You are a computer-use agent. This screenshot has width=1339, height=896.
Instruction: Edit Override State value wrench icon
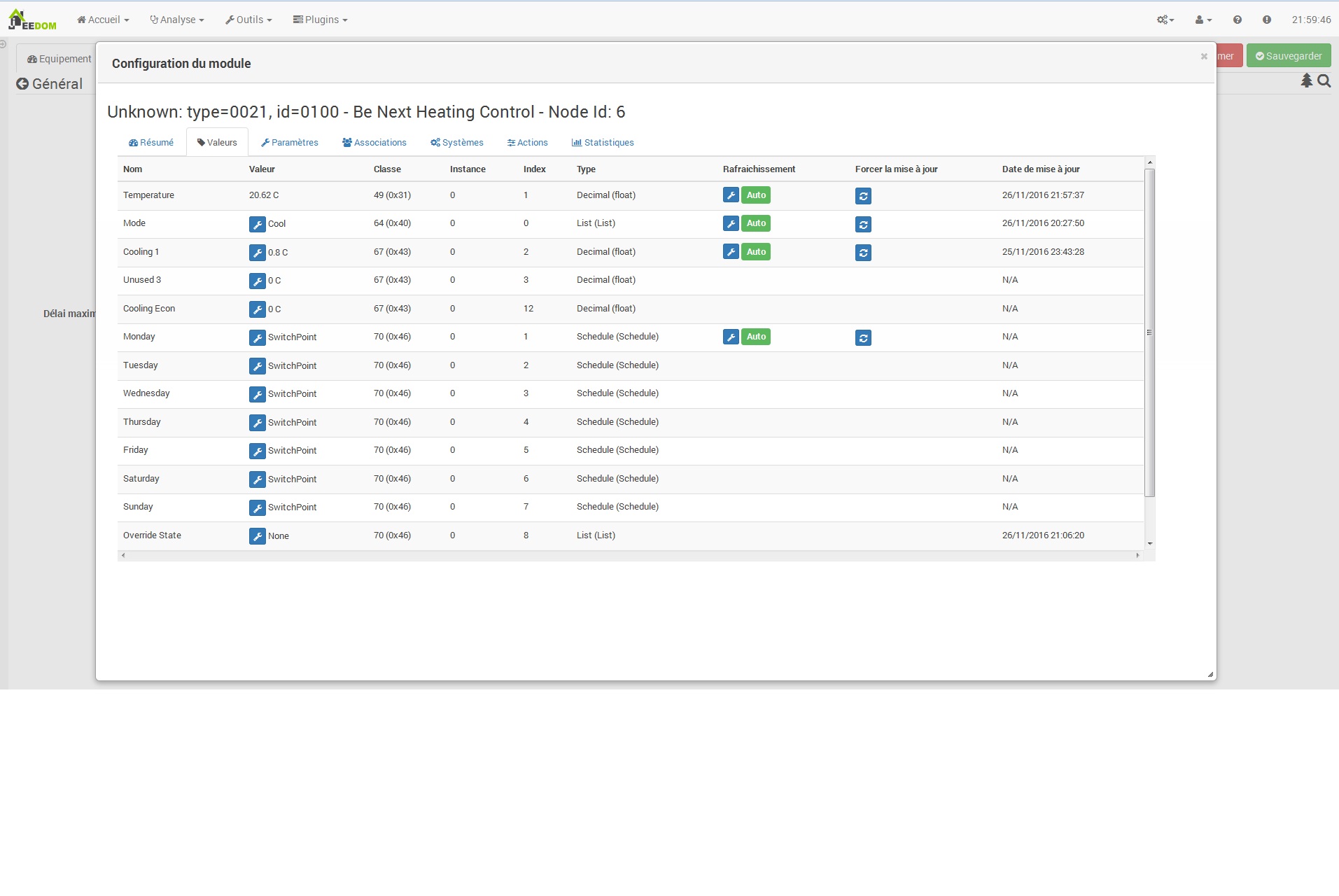(x=258, y=536)
